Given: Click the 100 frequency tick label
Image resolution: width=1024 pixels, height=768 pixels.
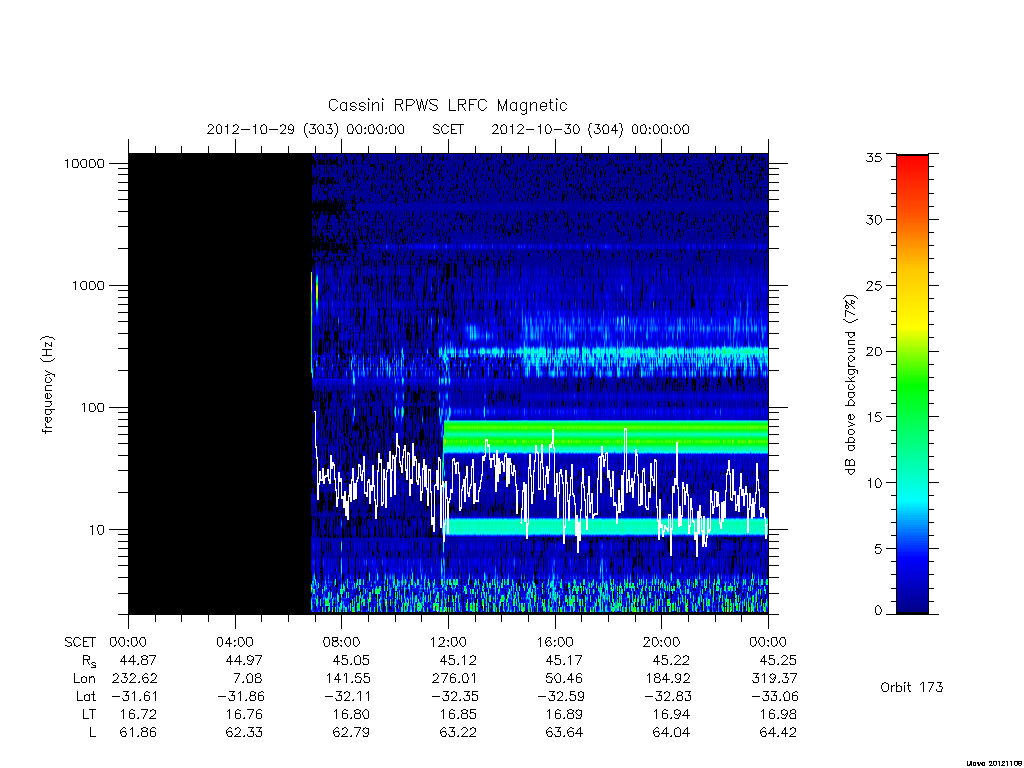Looking at the screenshot, I should 92,408.
